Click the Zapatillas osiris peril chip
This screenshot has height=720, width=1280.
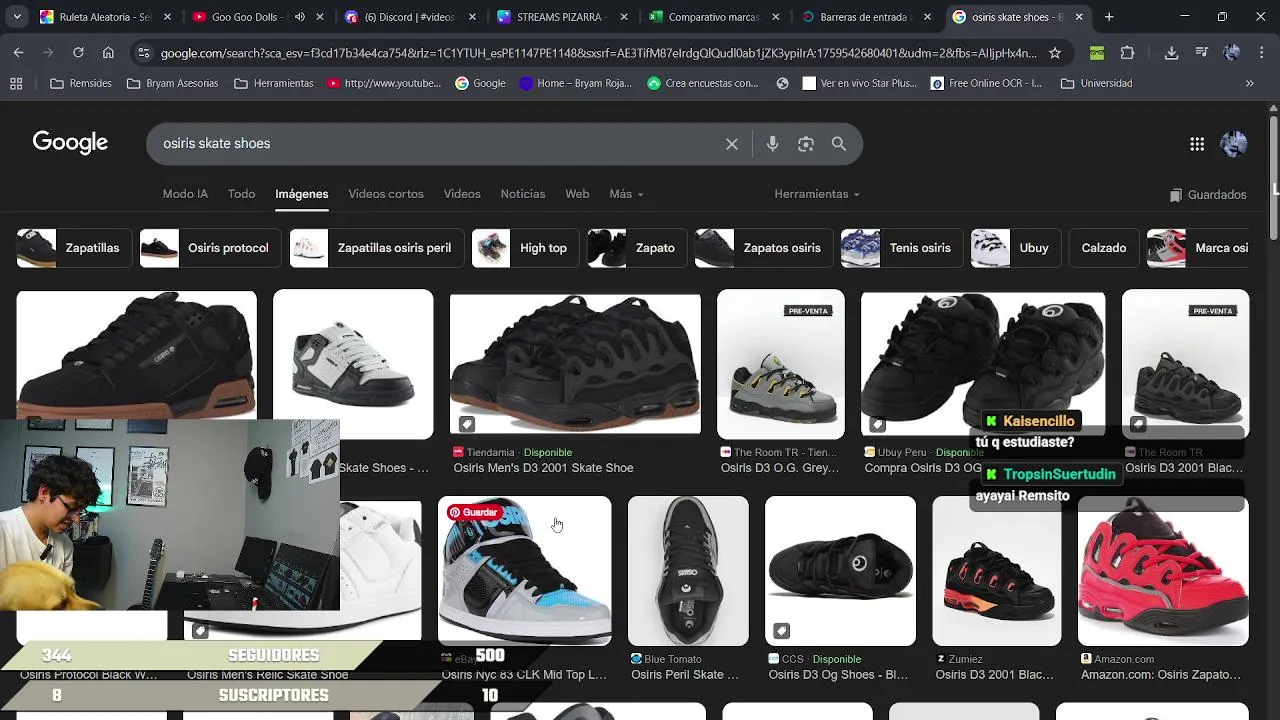(x=376, y=248)
